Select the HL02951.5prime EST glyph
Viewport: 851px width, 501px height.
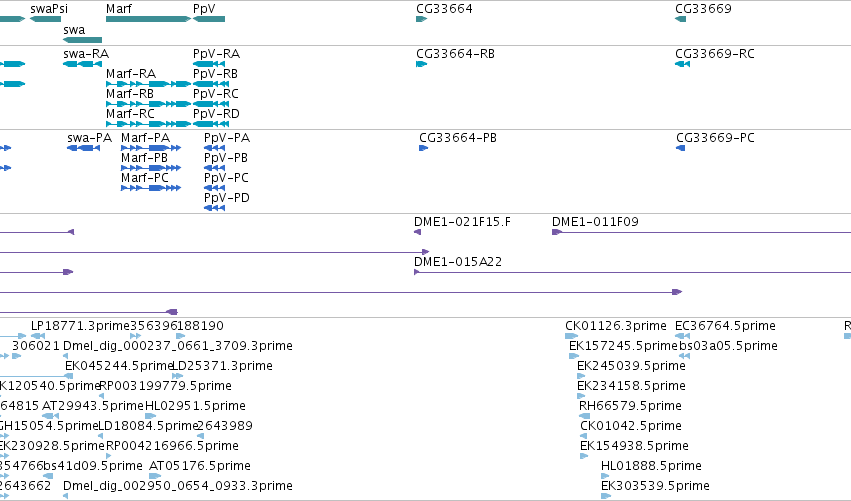tap(150, 417)
